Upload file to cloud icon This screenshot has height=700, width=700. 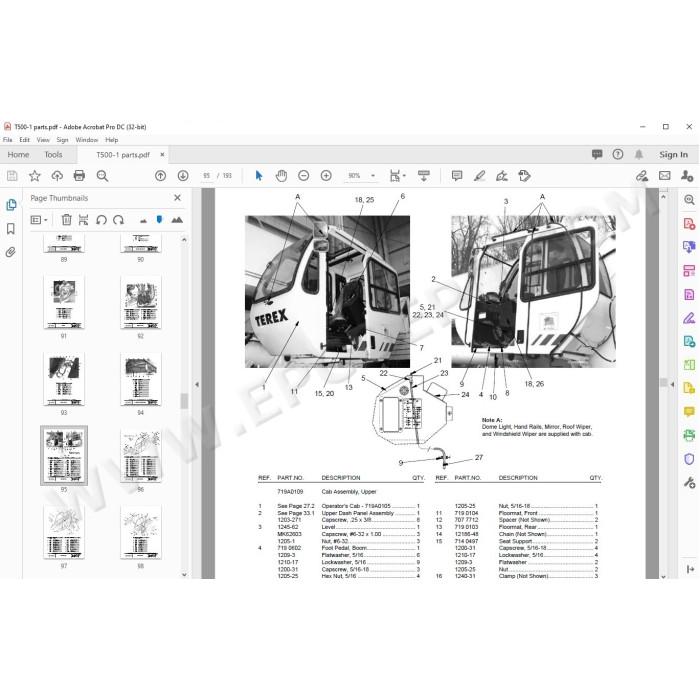coord(57,176)
